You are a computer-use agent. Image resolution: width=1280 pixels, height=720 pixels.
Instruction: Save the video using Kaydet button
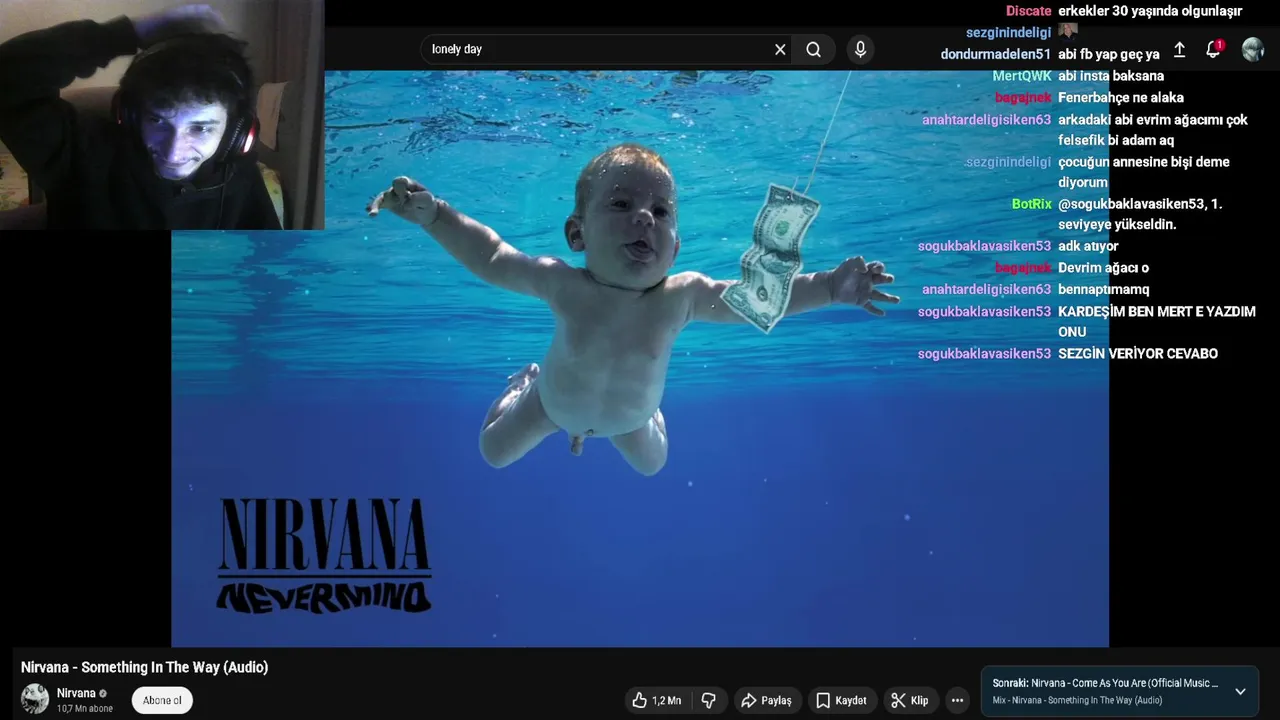(x=840, y=700)
